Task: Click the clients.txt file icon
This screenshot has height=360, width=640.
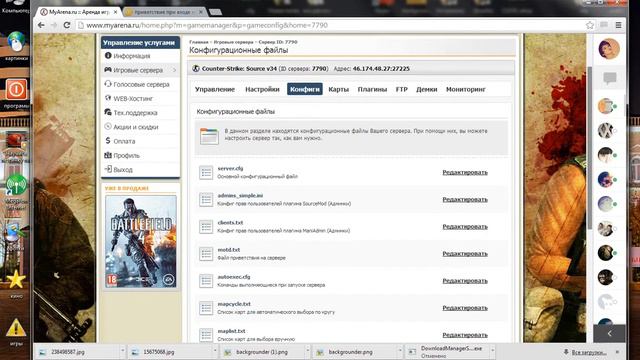Action: click(x=206, y=227)
